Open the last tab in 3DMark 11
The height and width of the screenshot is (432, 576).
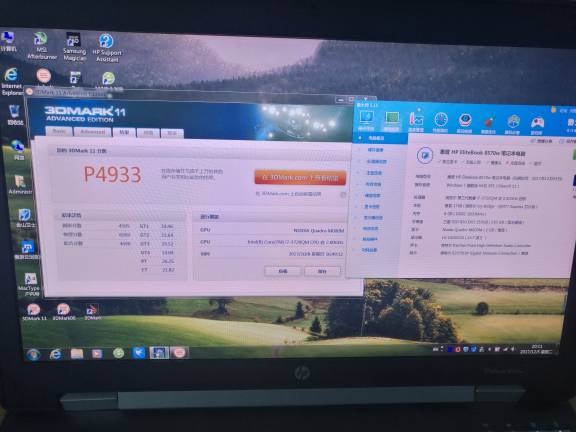[172, 133]
